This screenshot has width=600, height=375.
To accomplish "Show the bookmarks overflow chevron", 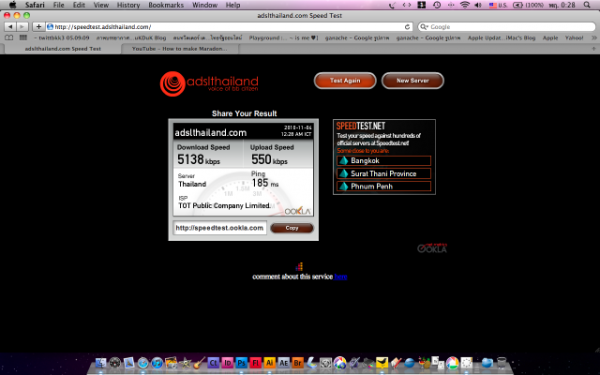I will pos(594,38).
